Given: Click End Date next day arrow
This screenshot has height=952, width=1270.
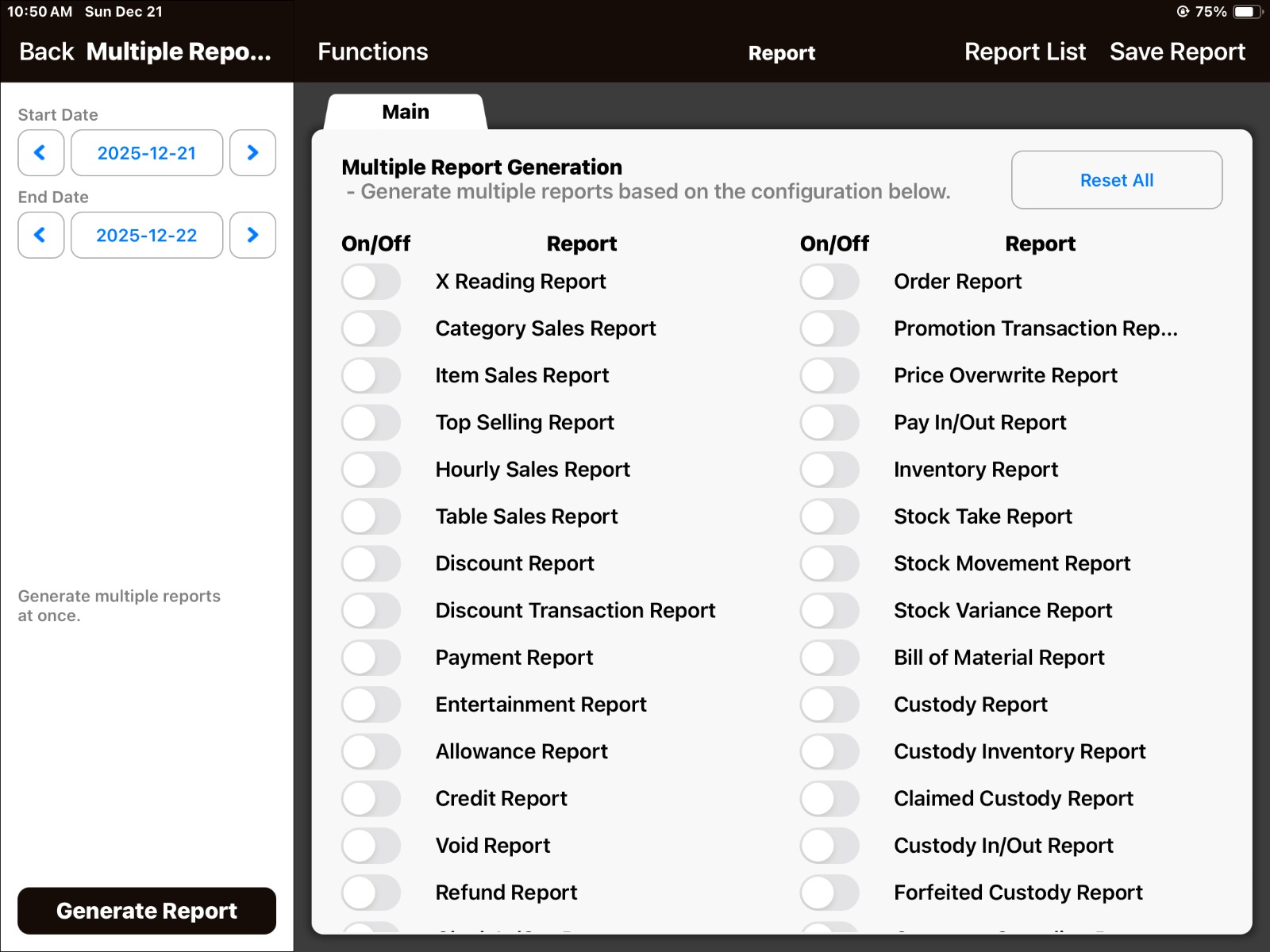Looking at the screenshot, I should (252, 235).
